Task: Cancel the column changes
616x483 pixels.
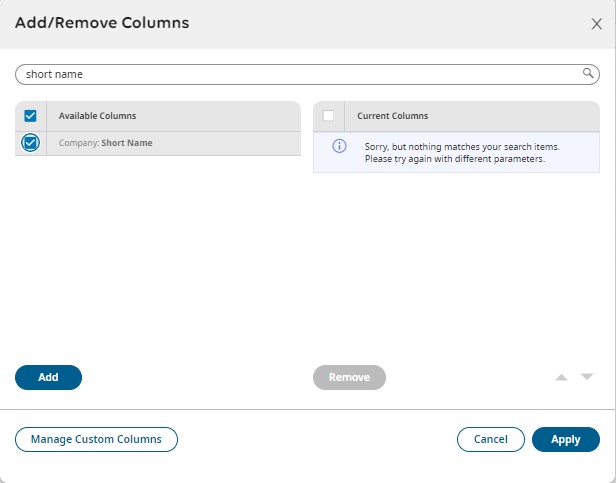Action: (490, 439)
